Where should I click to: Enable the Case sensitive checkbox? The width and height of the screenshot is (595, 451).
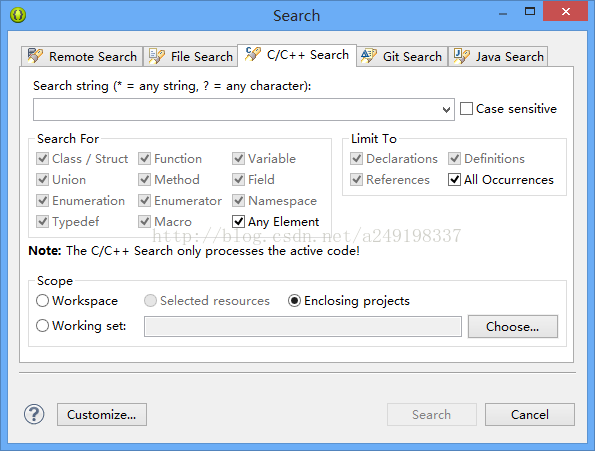point(466,108)
